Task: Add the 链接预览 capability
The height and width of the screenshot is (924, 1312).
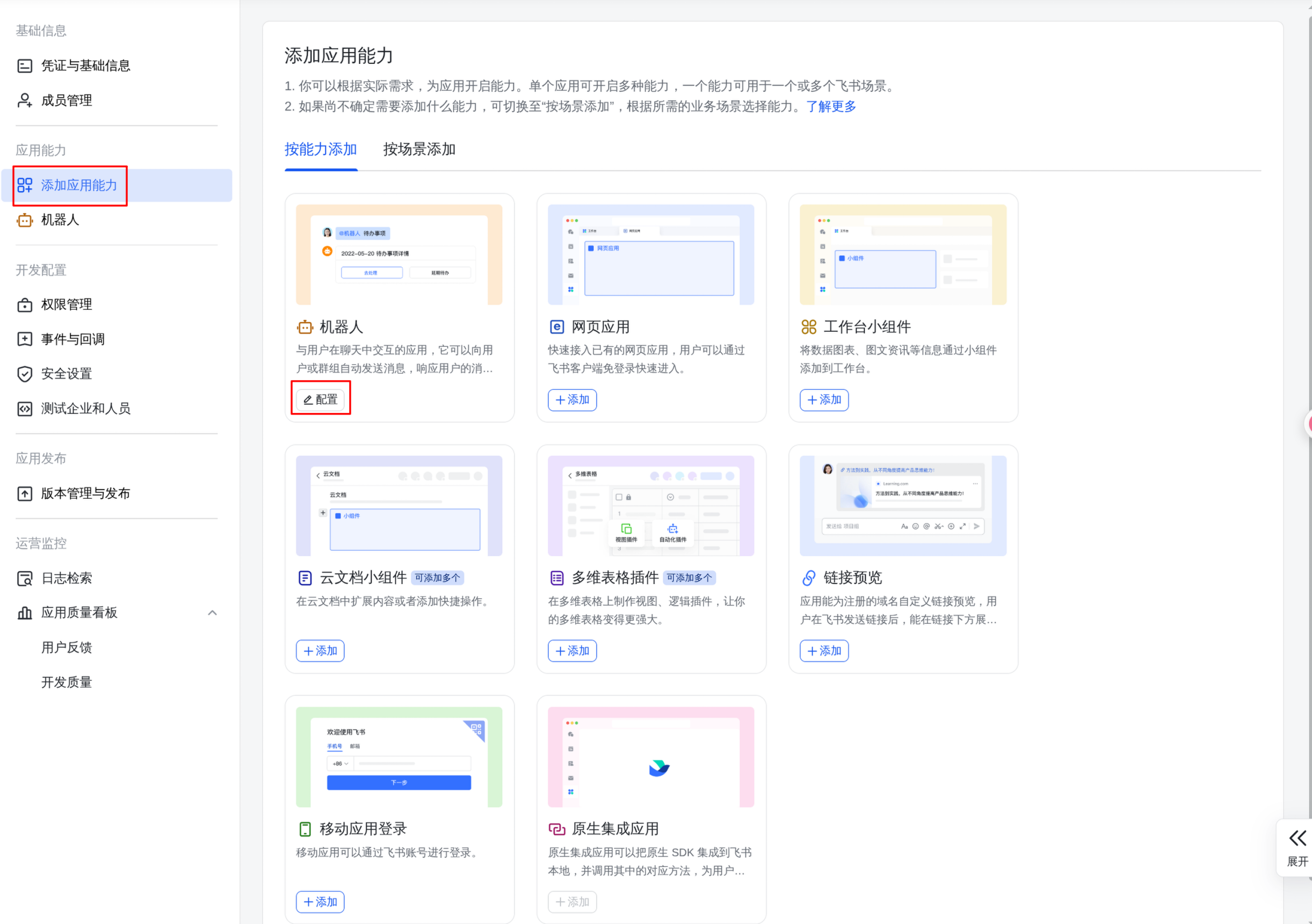Action: click(x=824, y=651)
